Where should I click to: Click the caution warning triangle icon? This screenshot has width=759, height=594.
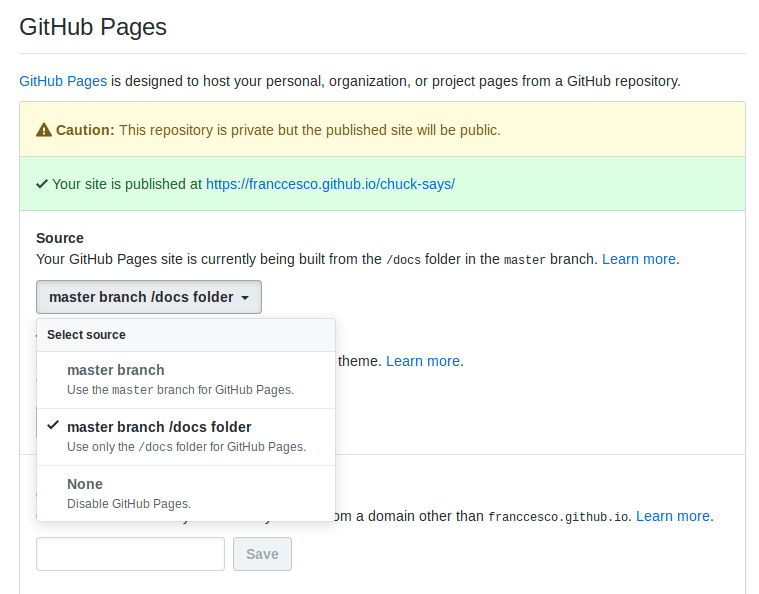tap(44, 130)
